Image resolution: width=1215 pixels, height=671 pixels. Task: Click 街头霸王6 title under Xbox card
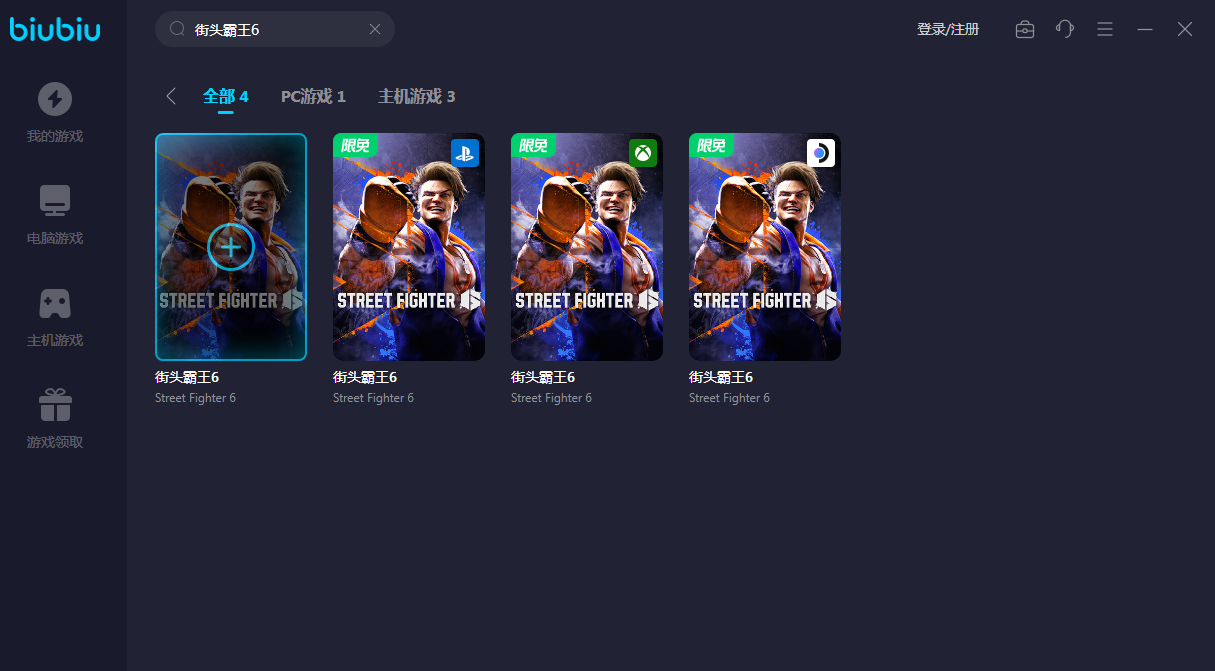pos(543,377)
